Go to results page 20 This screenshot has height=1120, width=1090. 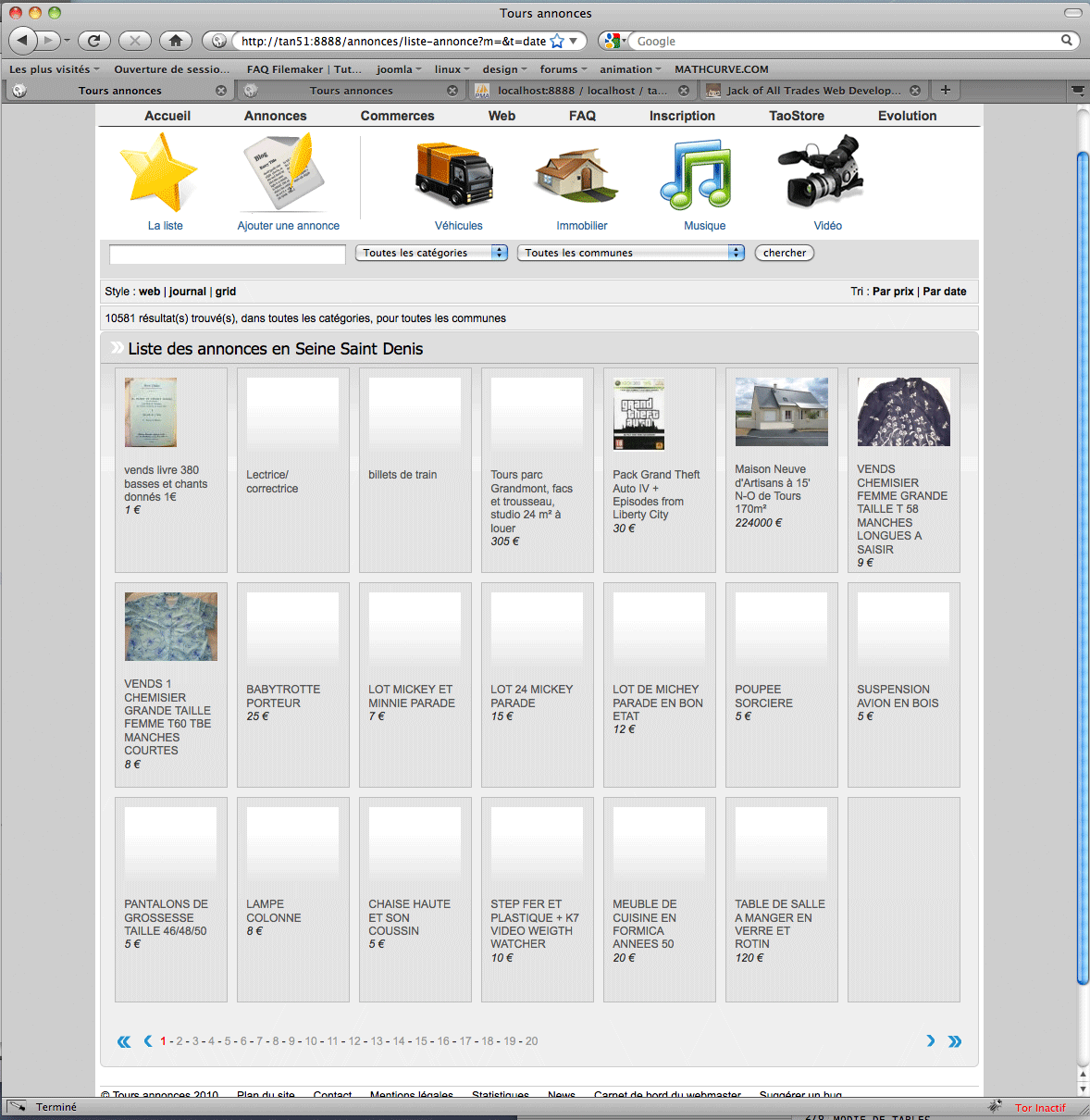pos(531,1041)
